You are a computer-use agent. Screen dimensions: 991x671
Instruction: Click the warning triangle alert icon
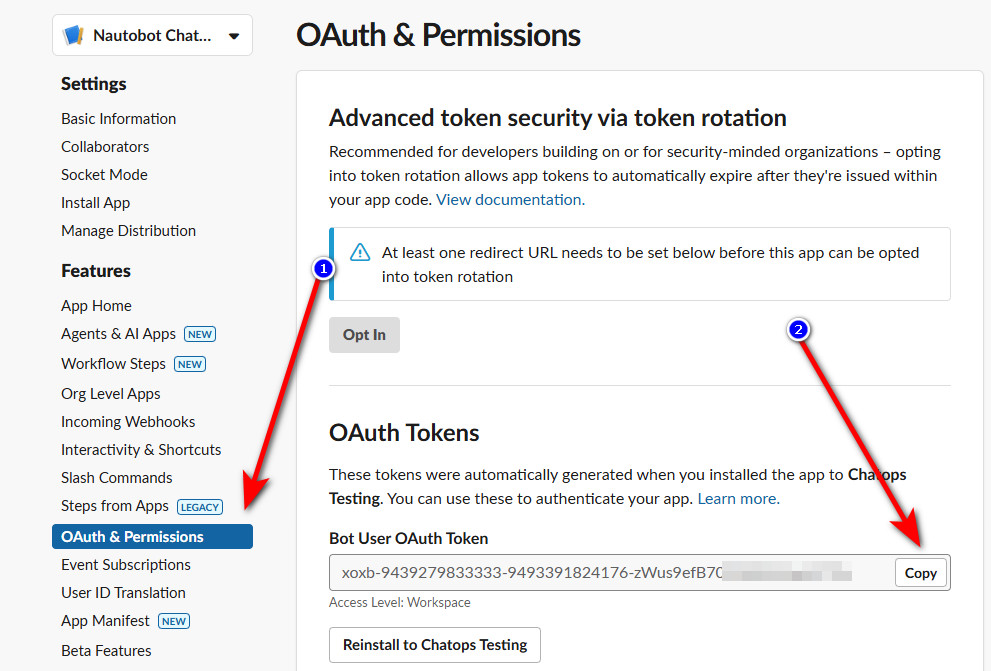[360, 253]
